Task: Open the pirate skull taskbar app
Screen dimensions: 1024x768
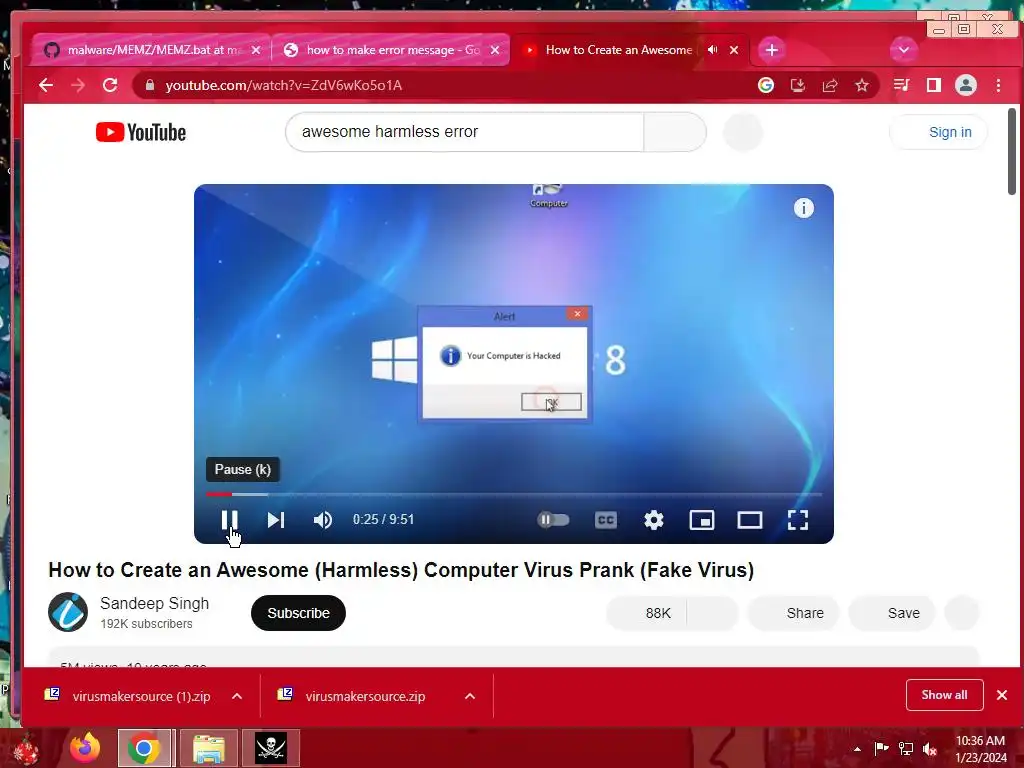Action: click(271, 748)
